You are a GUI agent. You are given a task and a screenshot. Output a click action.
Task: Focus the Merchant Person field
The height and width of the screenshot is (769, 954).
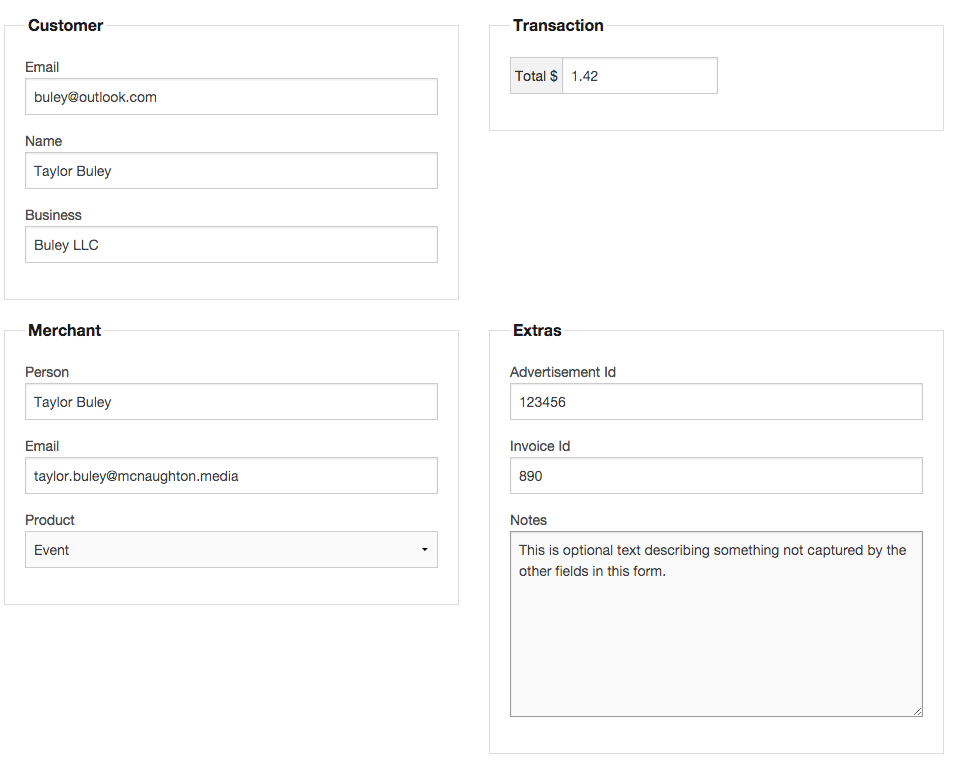(231, 402)
